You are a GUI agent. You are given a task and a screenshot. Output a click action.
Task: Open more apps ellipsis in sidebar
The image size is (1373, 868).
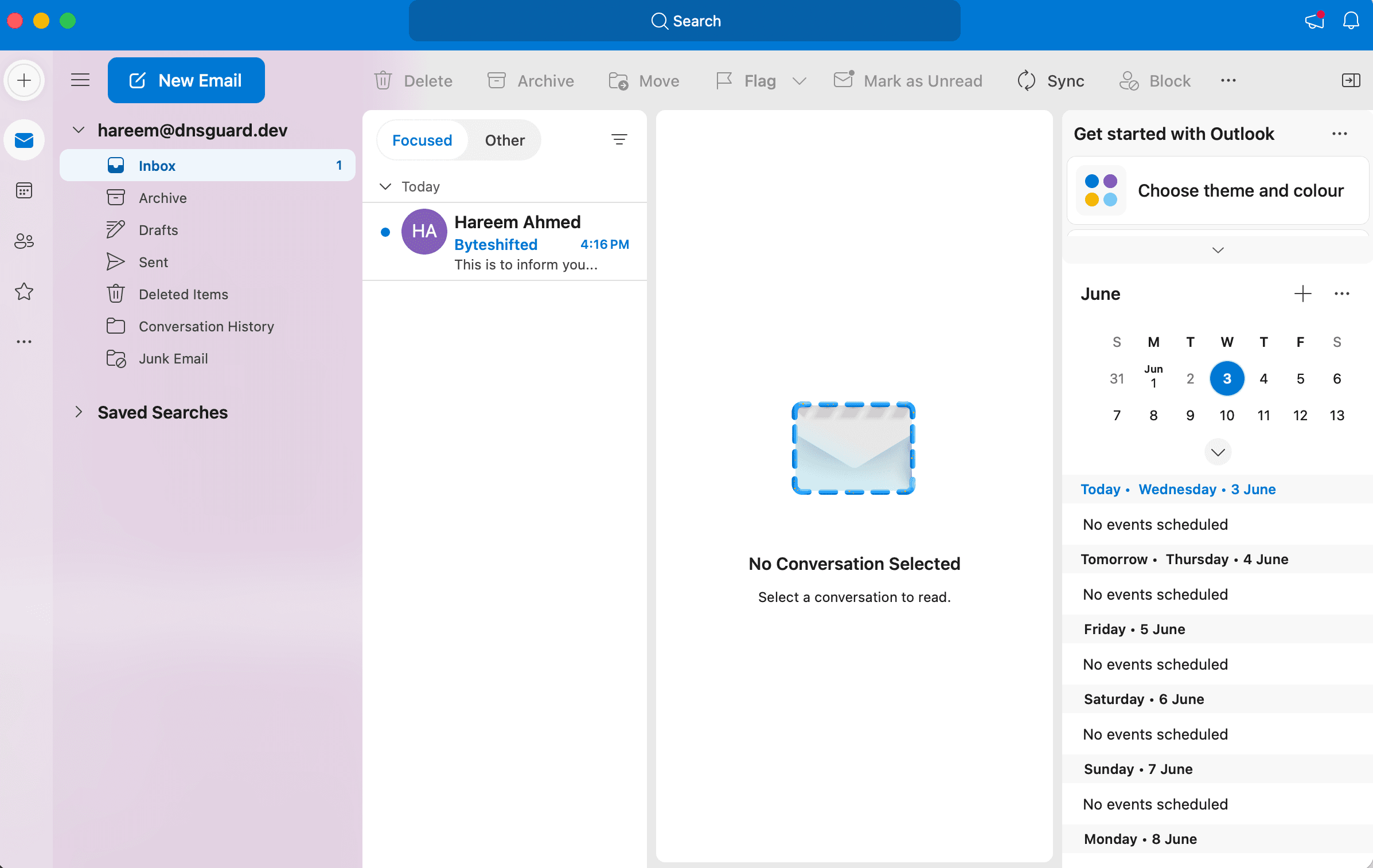(24, 342)
